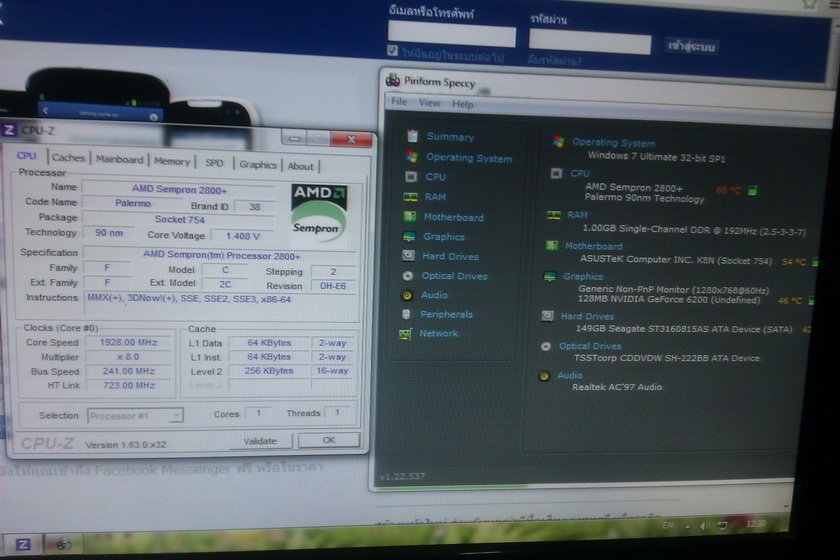
Task: Switch to the About tab in CPU-Z
Action: pyautogui.click(x=301, y=166)
